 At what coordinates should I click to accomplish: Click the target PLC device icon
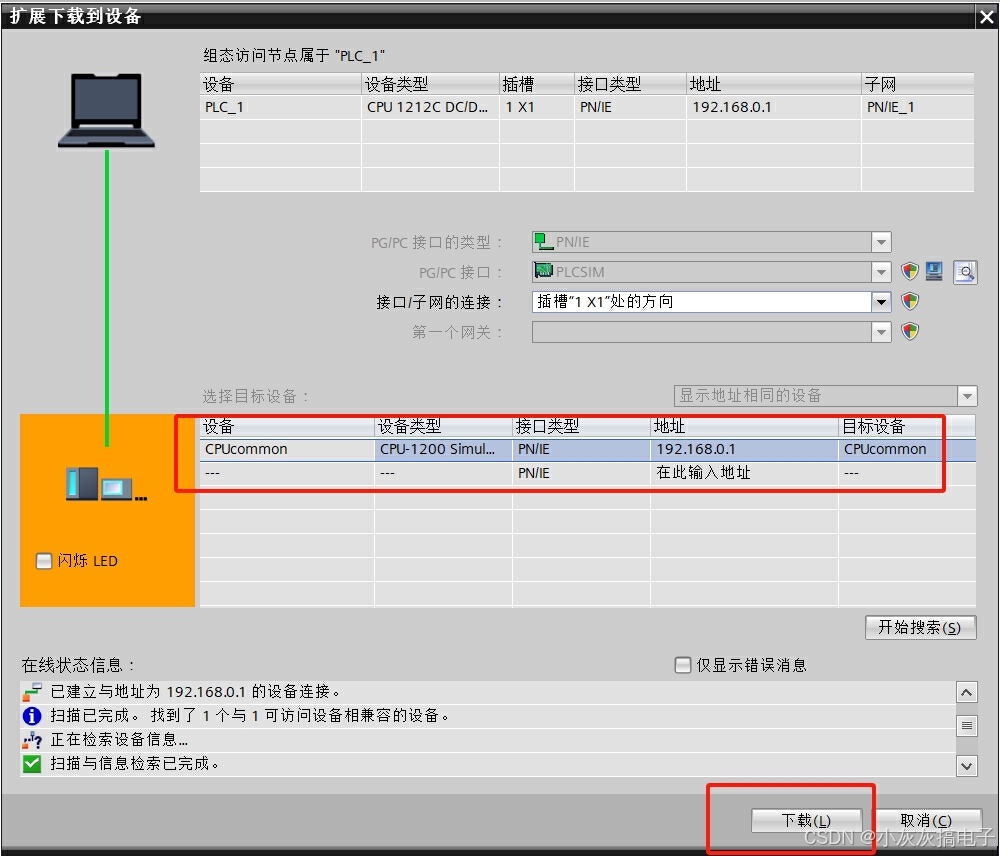click(105, 484)
